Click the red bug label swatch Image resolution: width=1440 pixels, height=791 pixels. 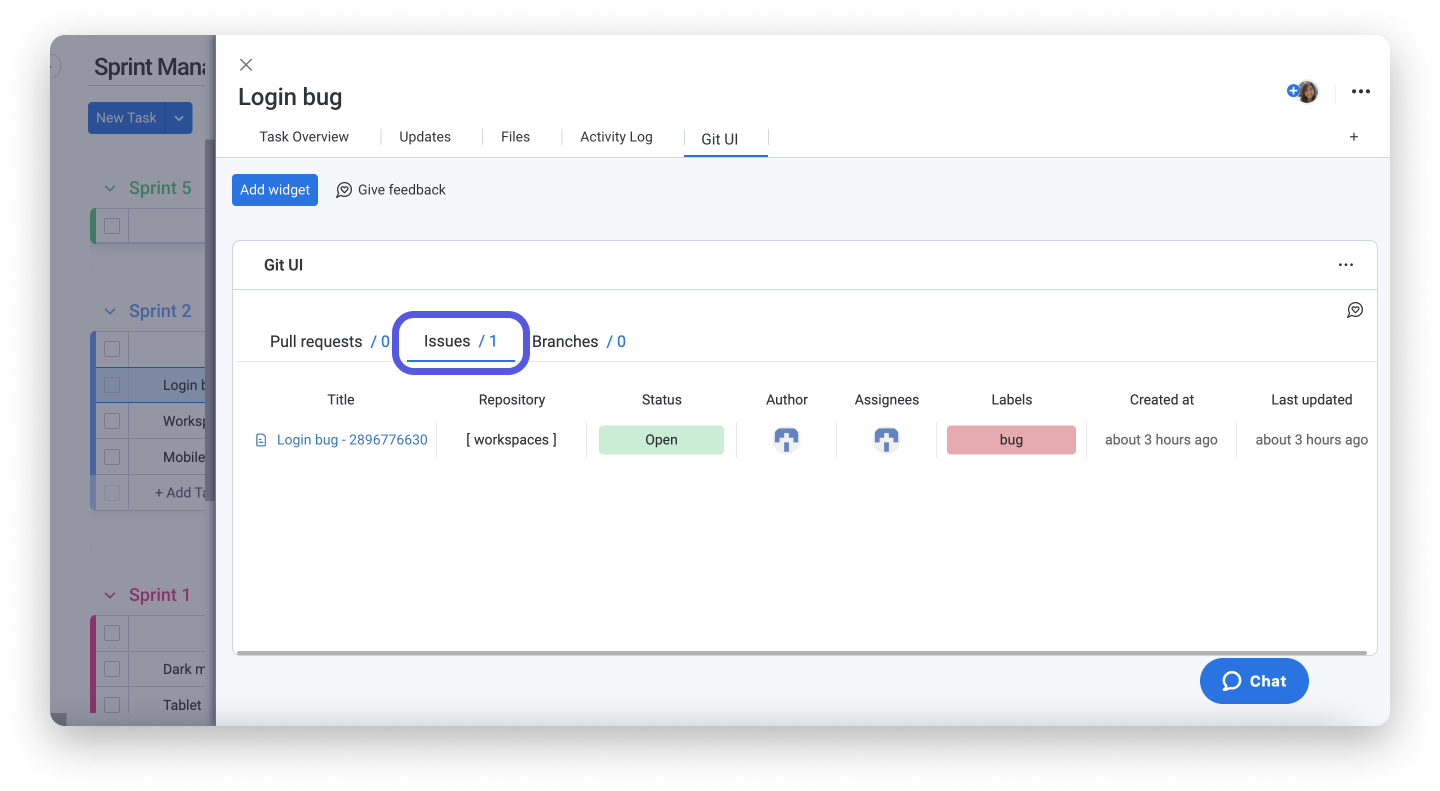[x=1011, y=439]
